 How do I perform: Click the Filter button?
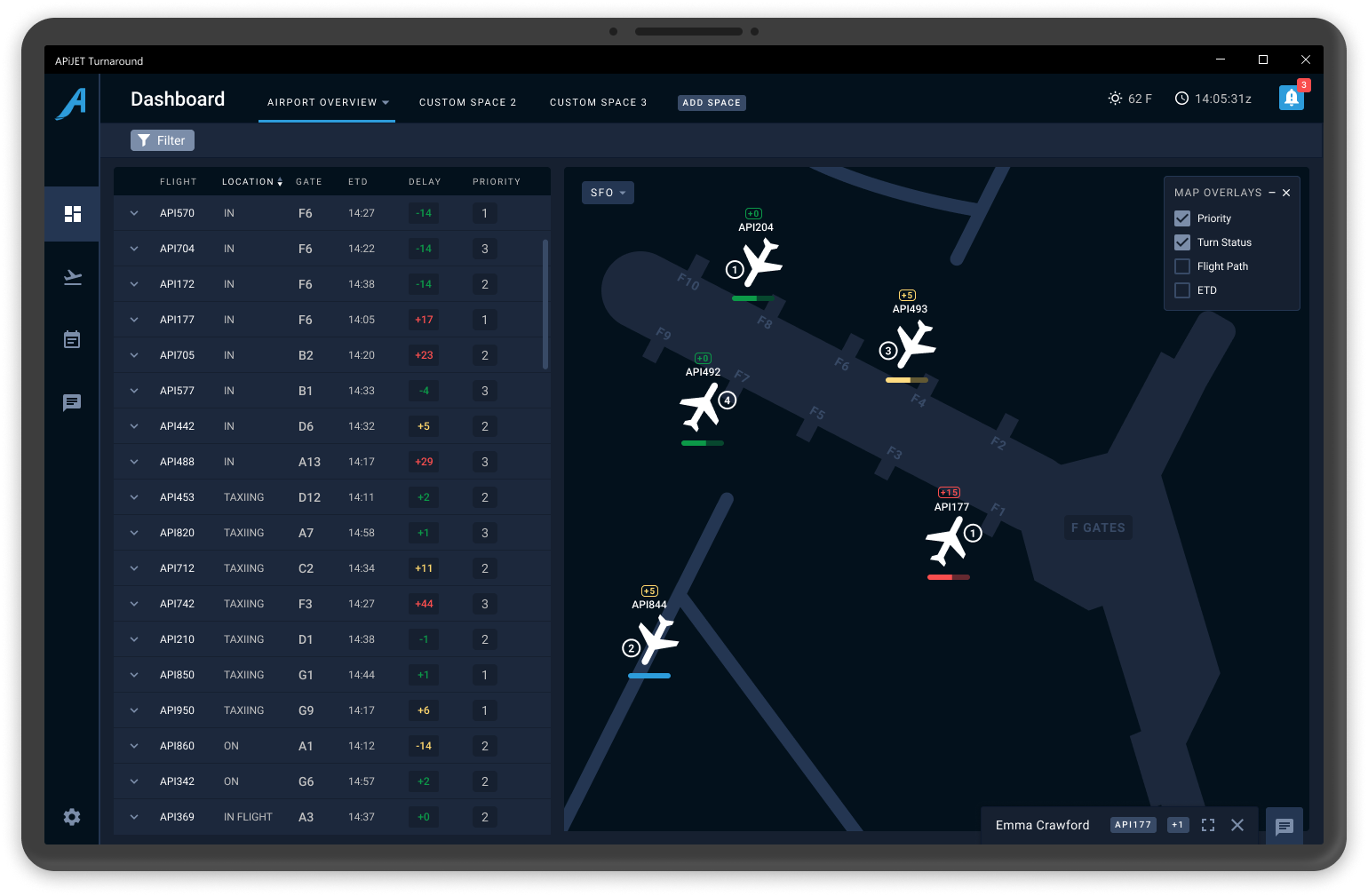tap(163, 140)
